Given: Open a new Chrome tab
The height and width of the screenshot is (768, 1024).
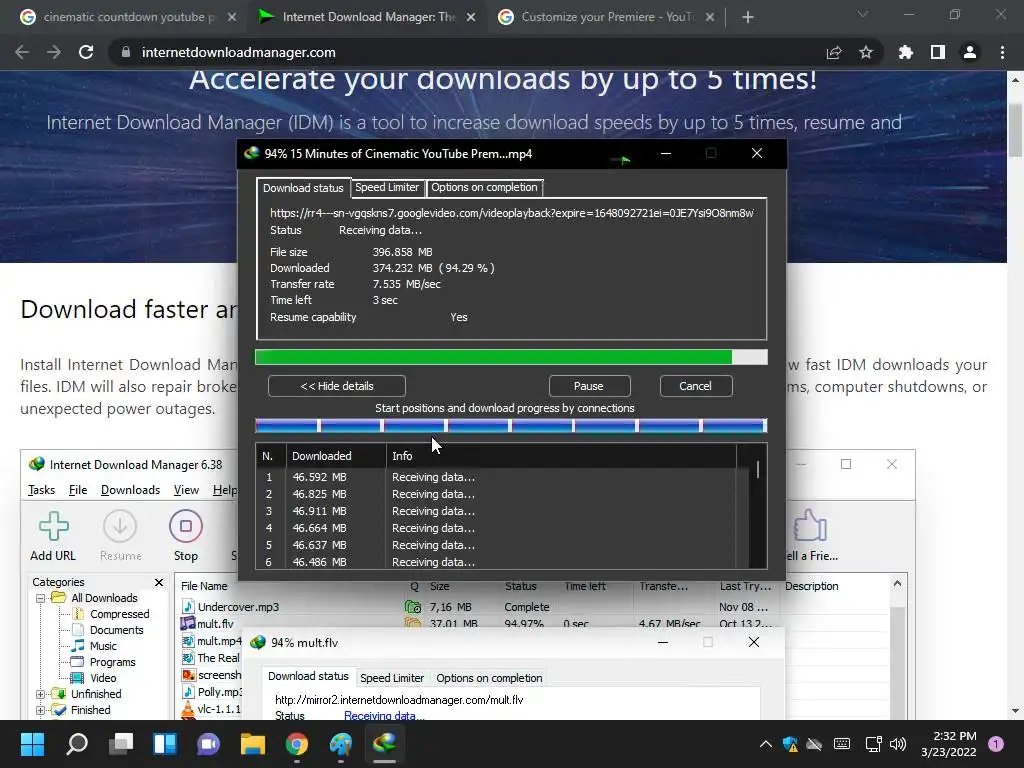Looking at the screenshot, I should coord(748,17).
